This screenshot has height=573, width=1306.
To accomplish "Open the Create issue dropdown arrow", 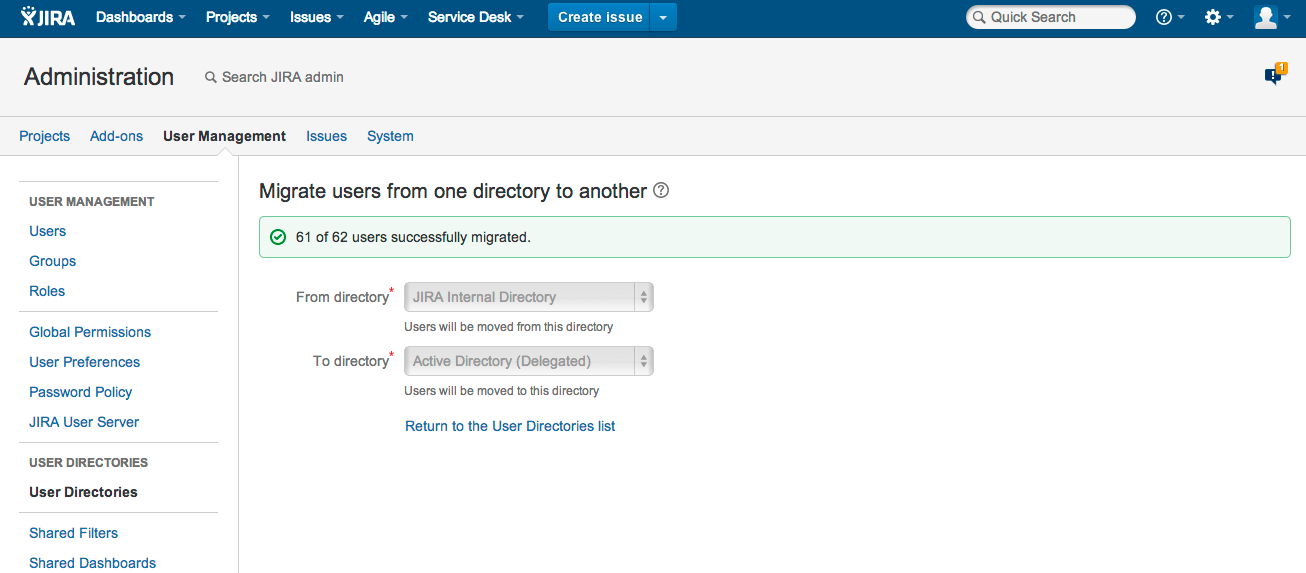I will [x=663, y=17].
